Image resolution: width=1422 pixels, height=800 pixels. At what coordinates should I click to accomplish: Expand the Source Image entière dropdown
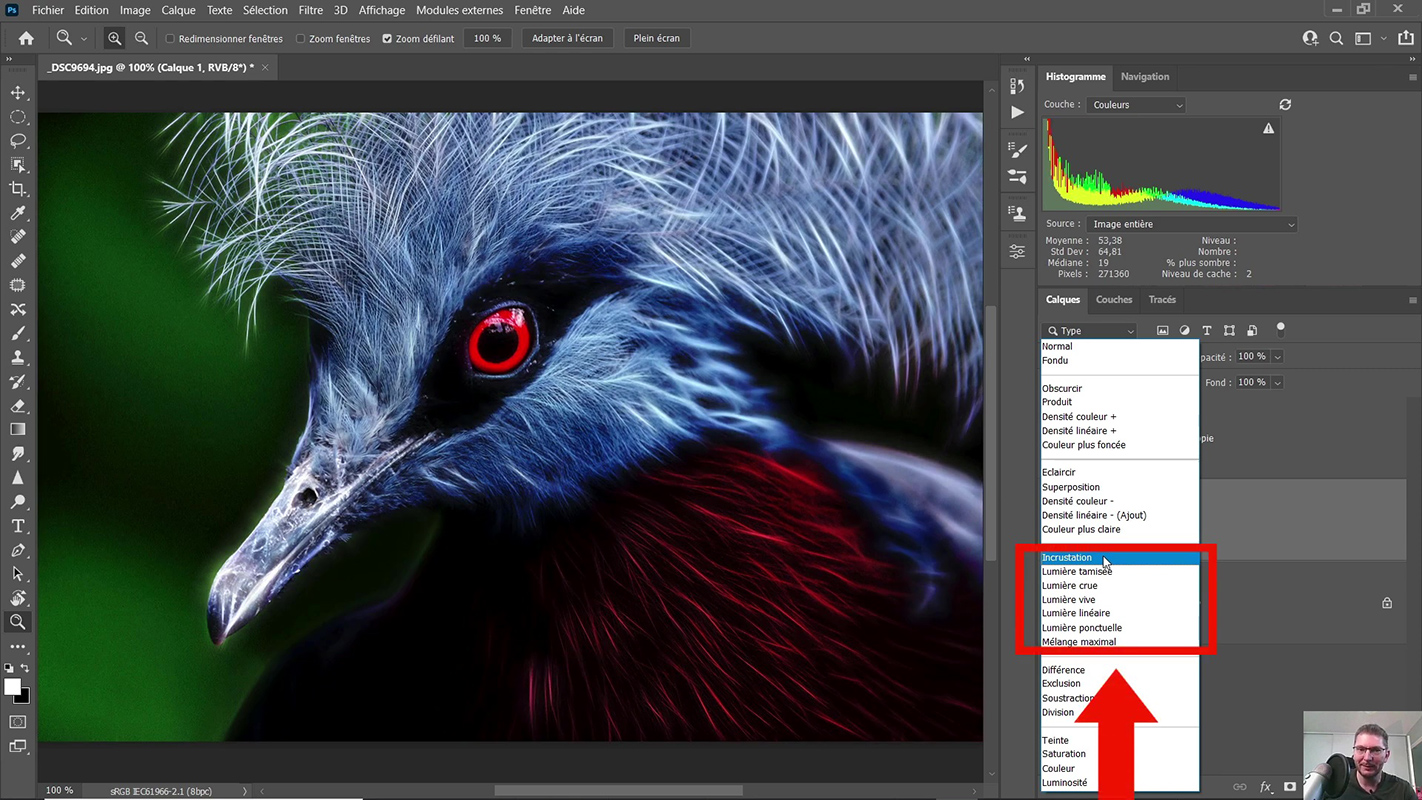(x=1191, y=225)
